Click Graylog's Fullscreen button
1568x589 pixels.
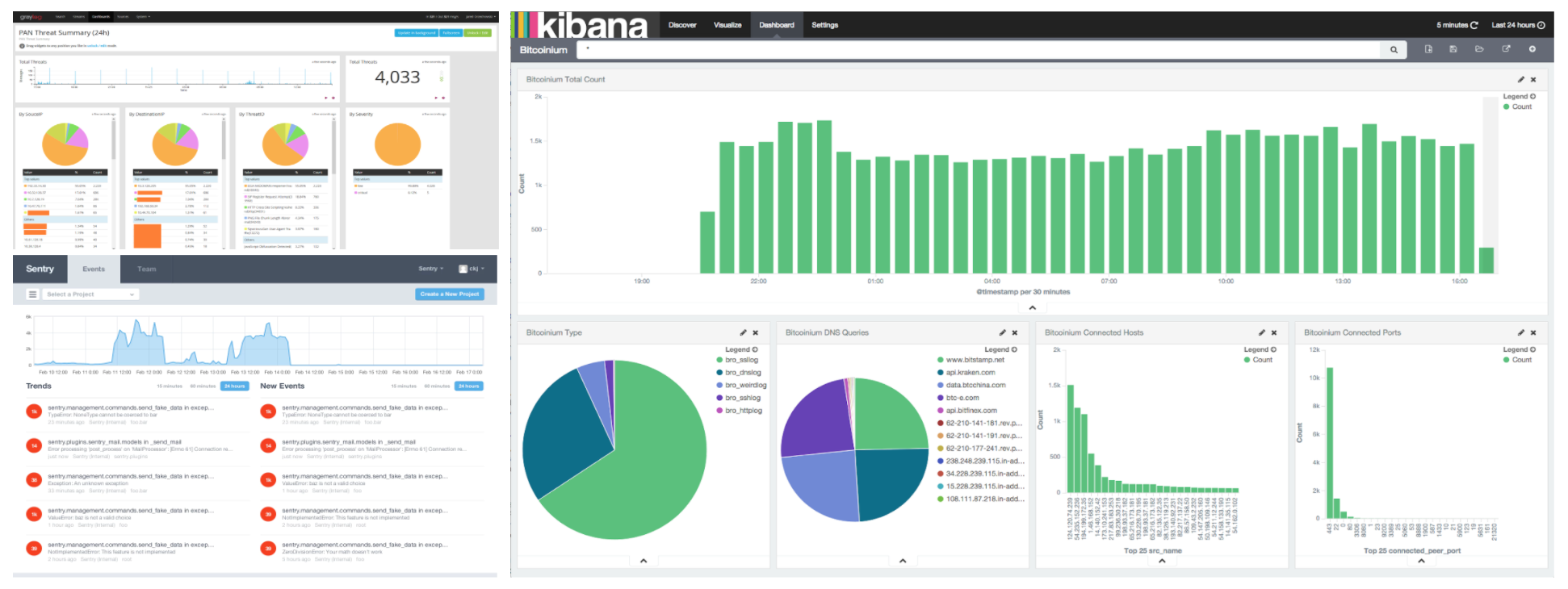(451, 33)
